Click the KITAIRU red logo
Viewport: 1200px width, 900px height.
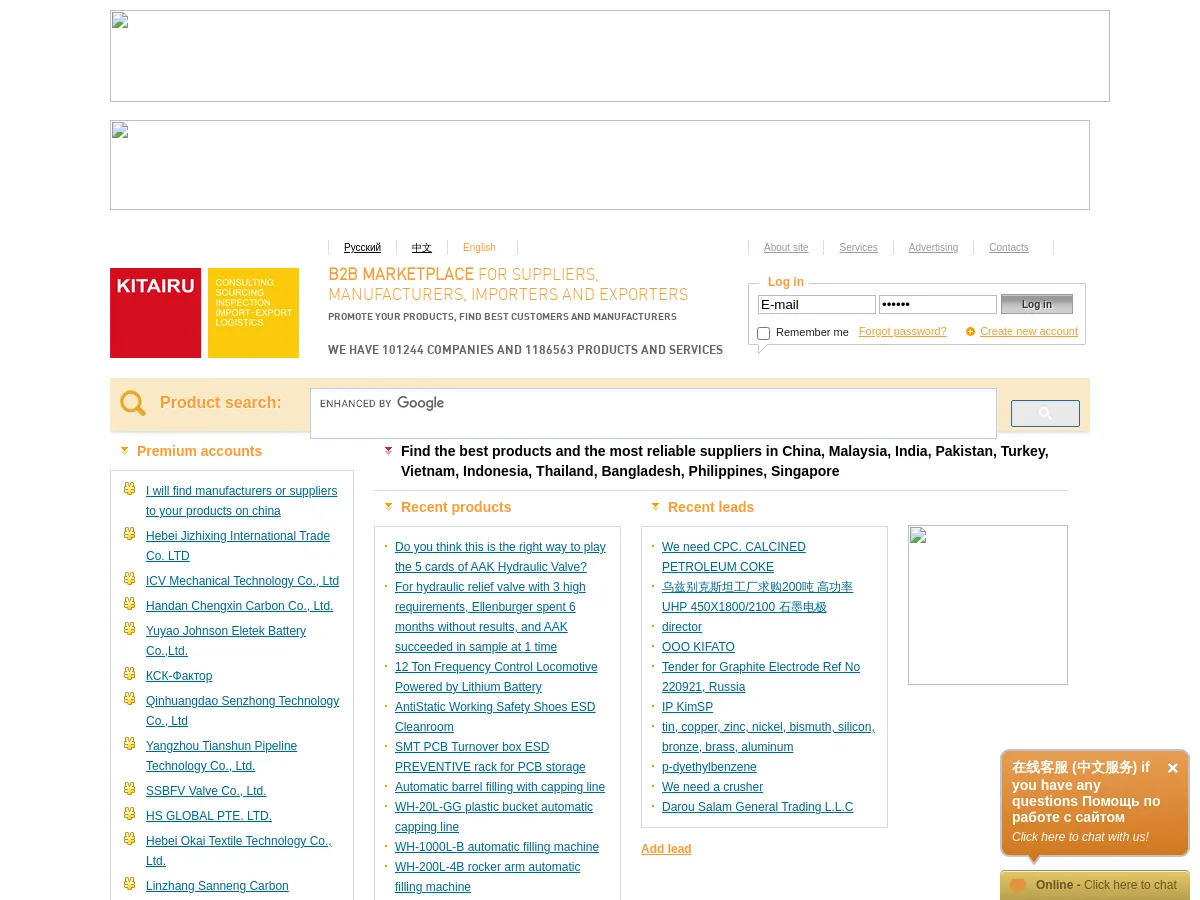coord(155,313)
